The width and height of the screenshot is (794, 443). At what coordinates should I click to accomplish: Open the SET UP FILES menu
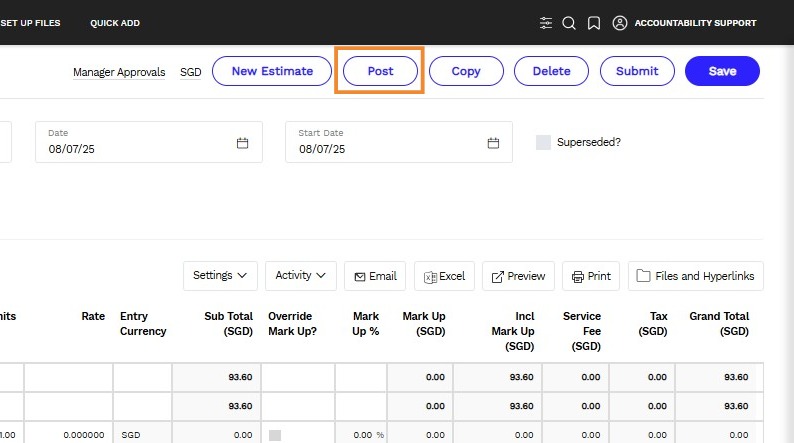[30, 23]
